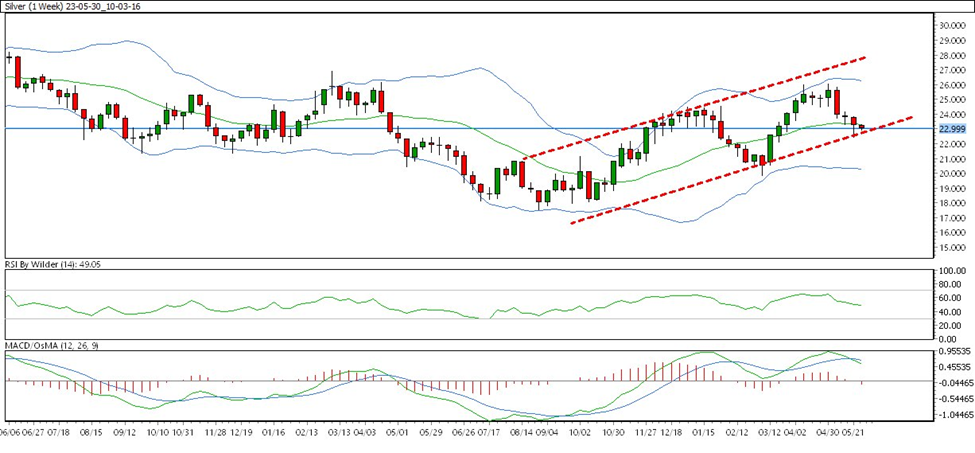Click the 01/16 date label

(x=273, y=431)
